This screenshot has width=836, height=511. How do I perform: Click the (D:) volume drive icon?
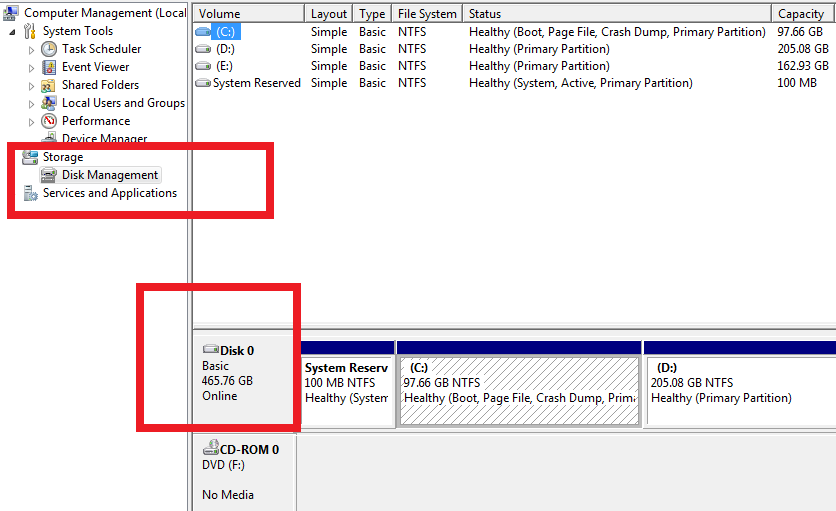[x=203, y=49]
